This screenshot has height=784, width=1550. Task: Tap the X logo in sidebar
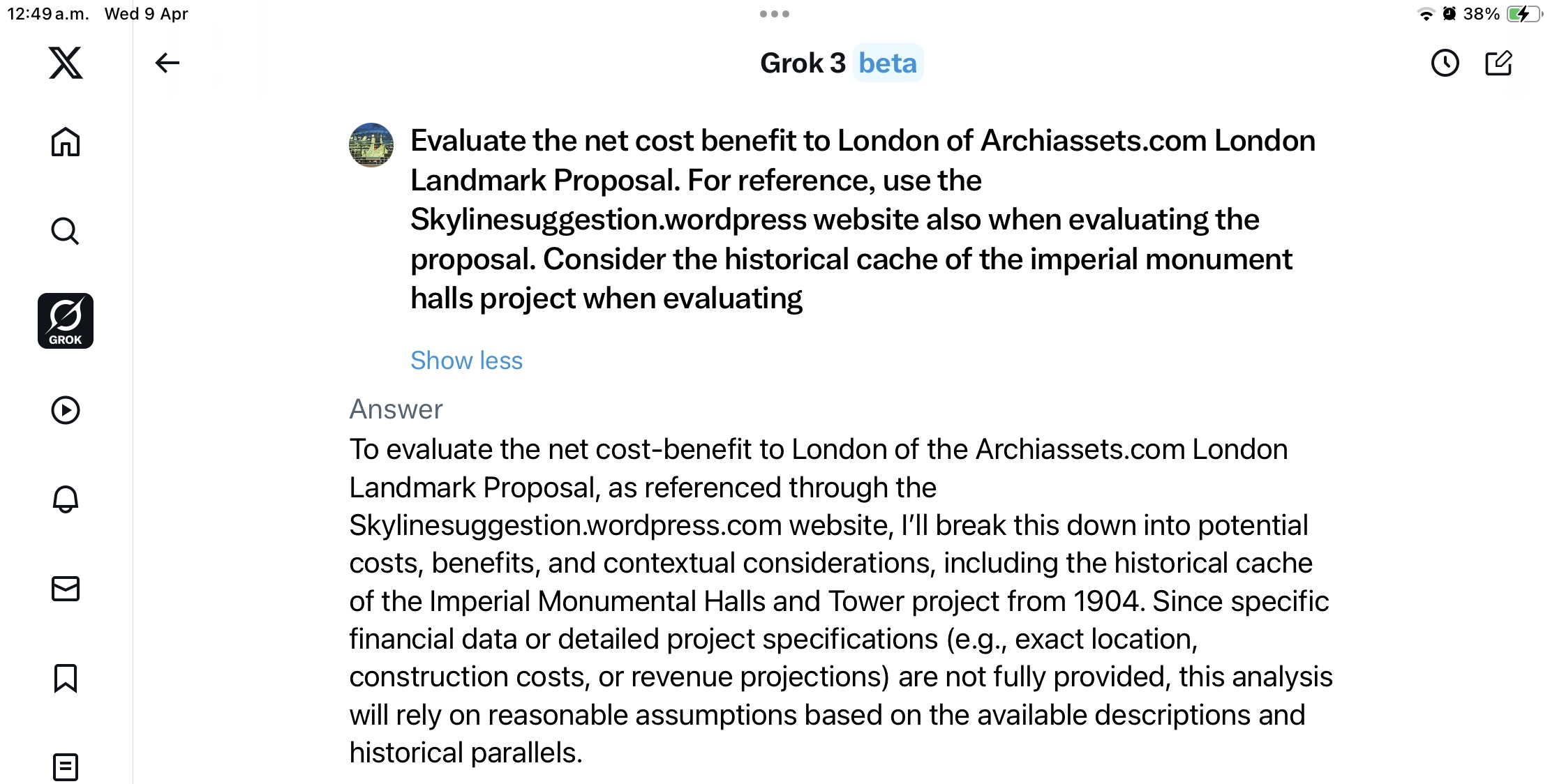(x=66, y=63)
